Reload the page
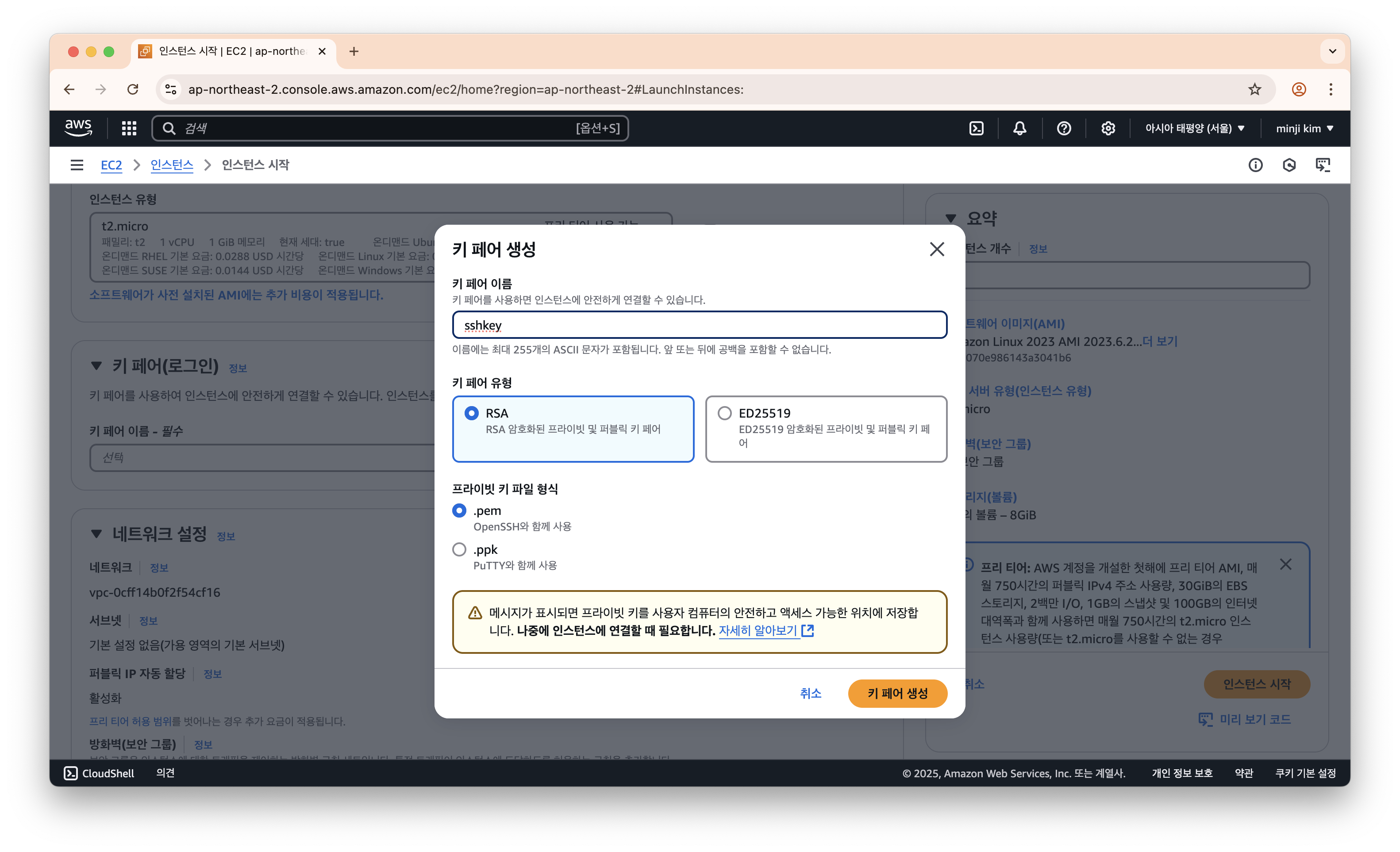The height and width of the screenshot is (852, 1400). tap(133, 89)
